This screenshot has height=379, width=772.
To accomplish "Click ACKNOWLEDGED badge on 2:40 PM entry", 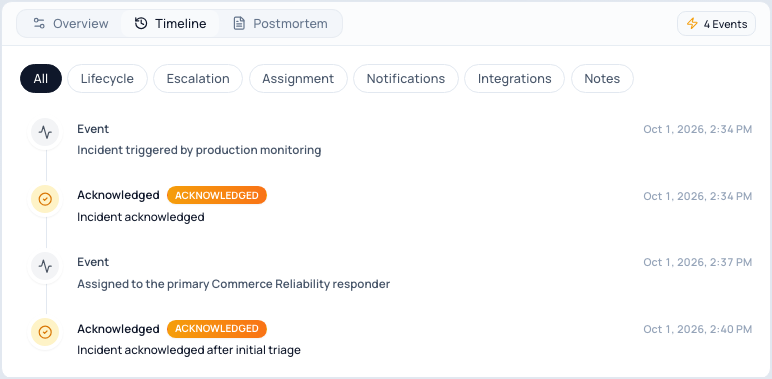I will 217,329.
